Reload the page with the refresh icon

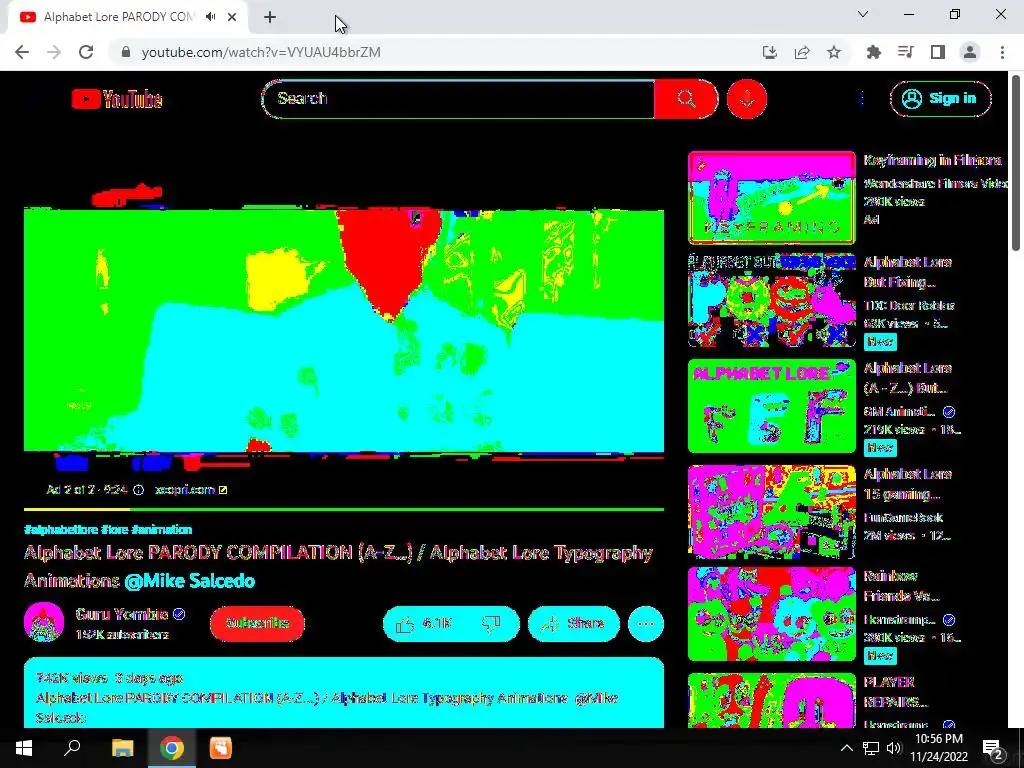click(x=86, y=52)
